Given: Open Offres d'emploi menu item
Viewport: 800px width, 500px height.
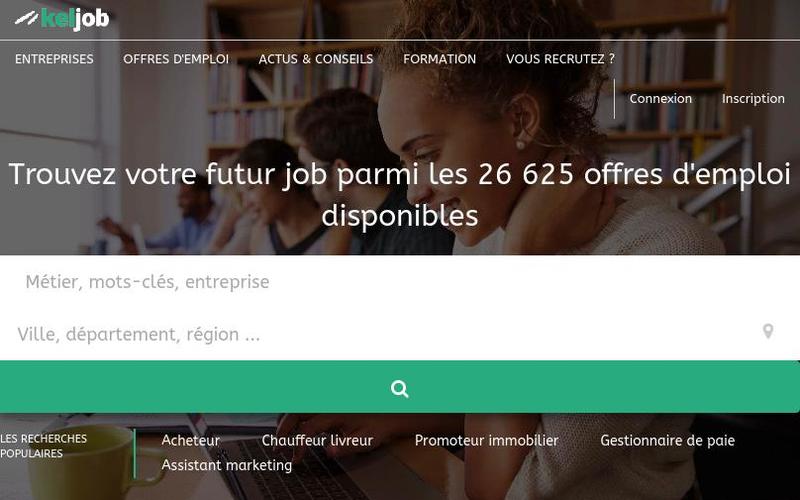Looking at the screenshot, I should [176, 59].
